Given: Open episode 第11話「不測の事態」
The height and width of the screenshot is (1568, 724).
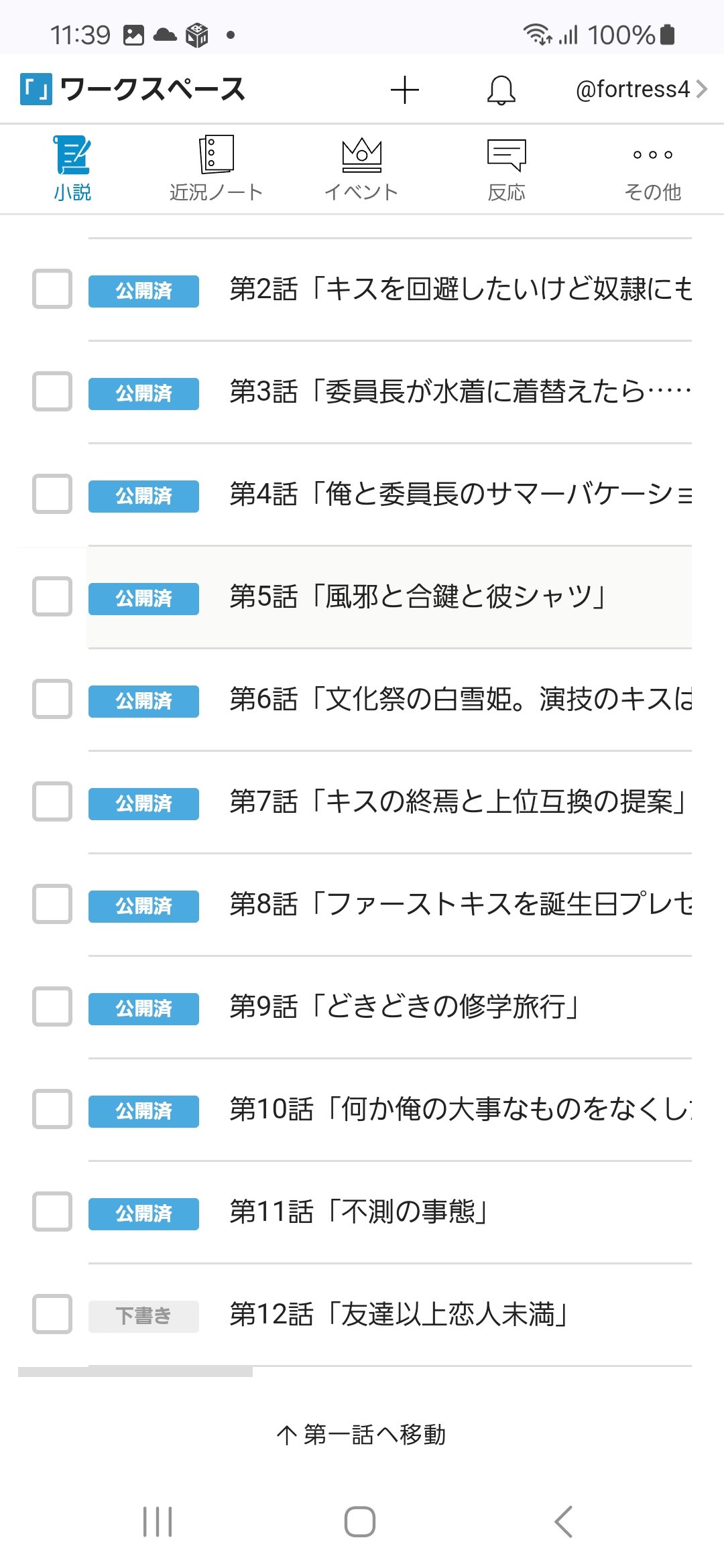Looking at the screenshot, I should (358, 1212).
